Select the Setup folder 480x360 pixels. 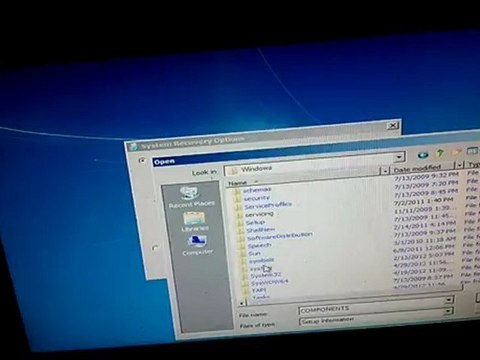252,223
